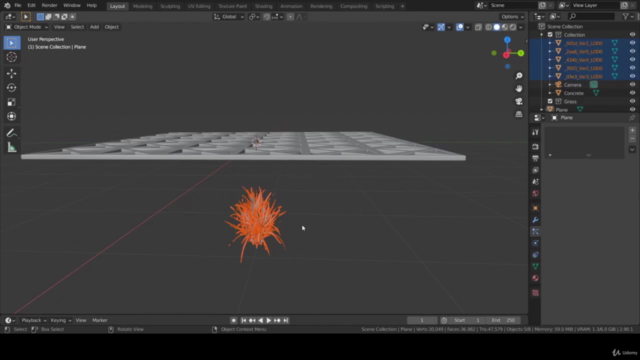This screenshot has height=360, width=640.
Task: Add particle system slot with plus button
Action: coord(632,131)
